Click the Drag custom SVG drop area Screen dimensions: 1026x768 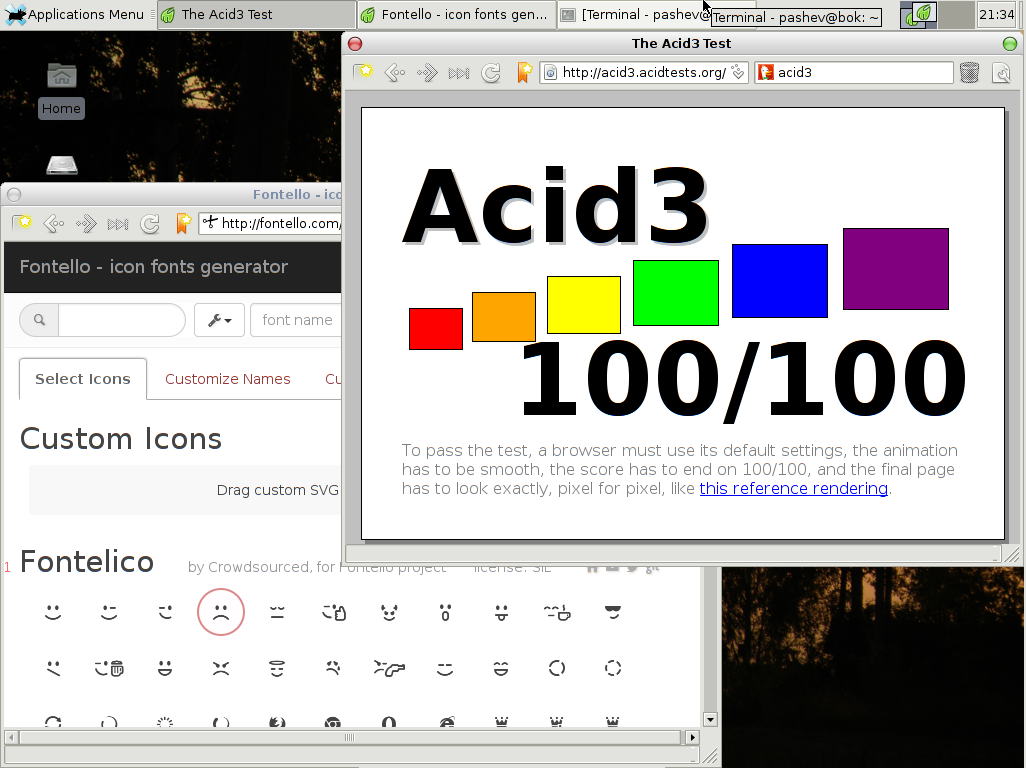tap(185, 490)
